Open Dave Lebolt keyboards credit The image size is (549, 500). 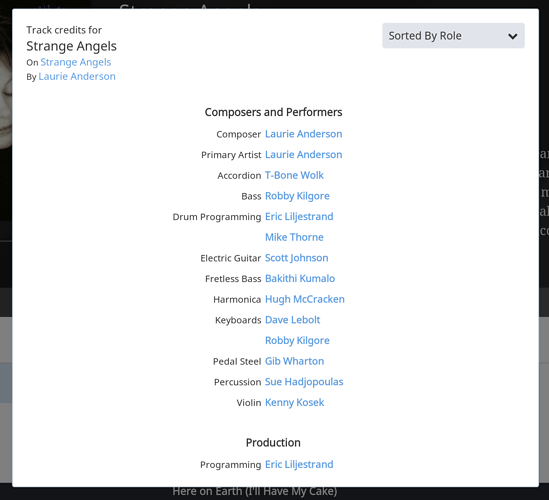coord(292,320)
